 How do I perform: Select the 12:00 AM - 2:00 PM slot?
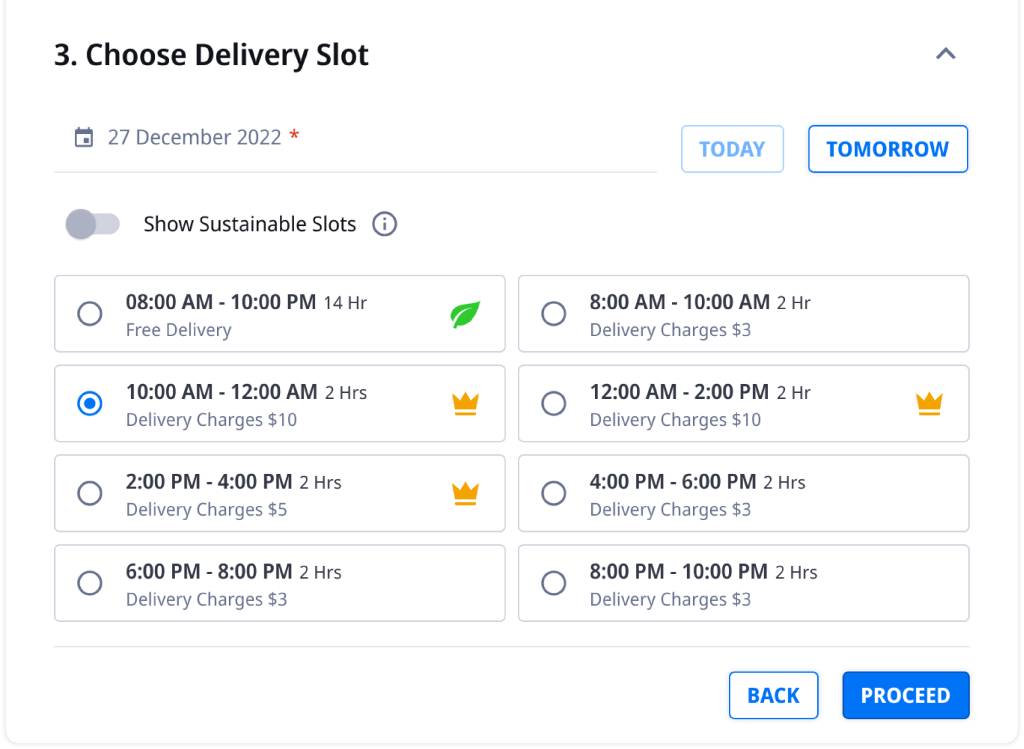click(554, 403)
